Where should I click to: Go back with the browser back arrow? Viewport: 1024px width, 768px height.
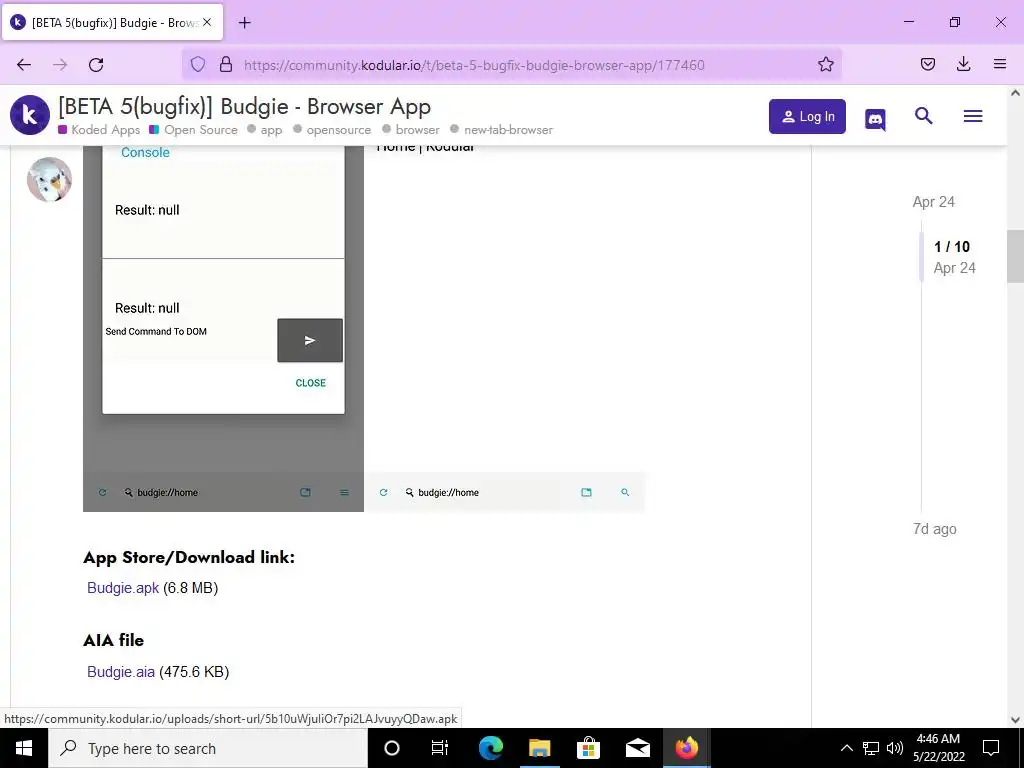click(24, 65)
